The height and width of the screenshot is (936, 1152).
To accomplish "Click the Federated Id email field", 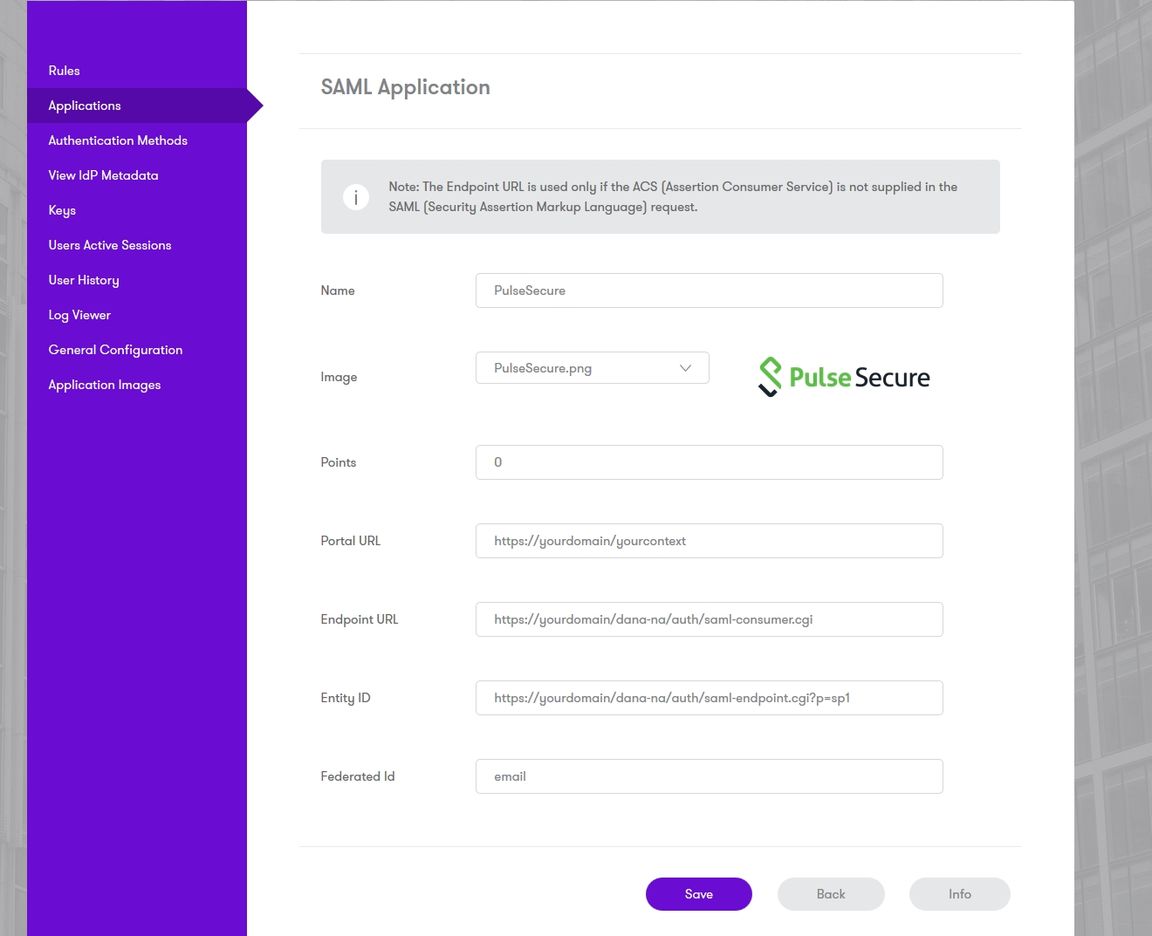I will click(x=709, y=776).
